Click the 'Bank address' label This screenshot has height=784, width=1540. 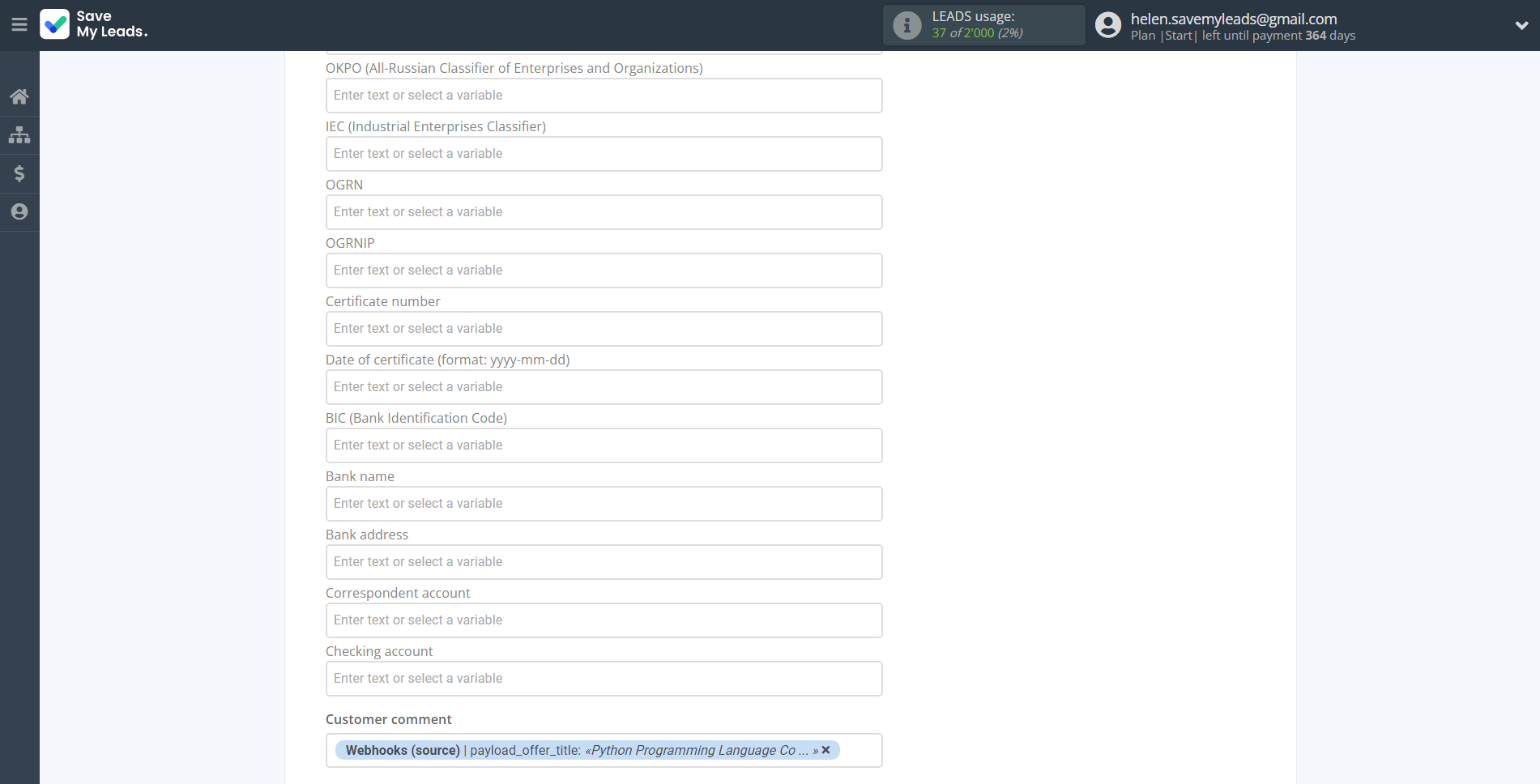tap(367, 535)
